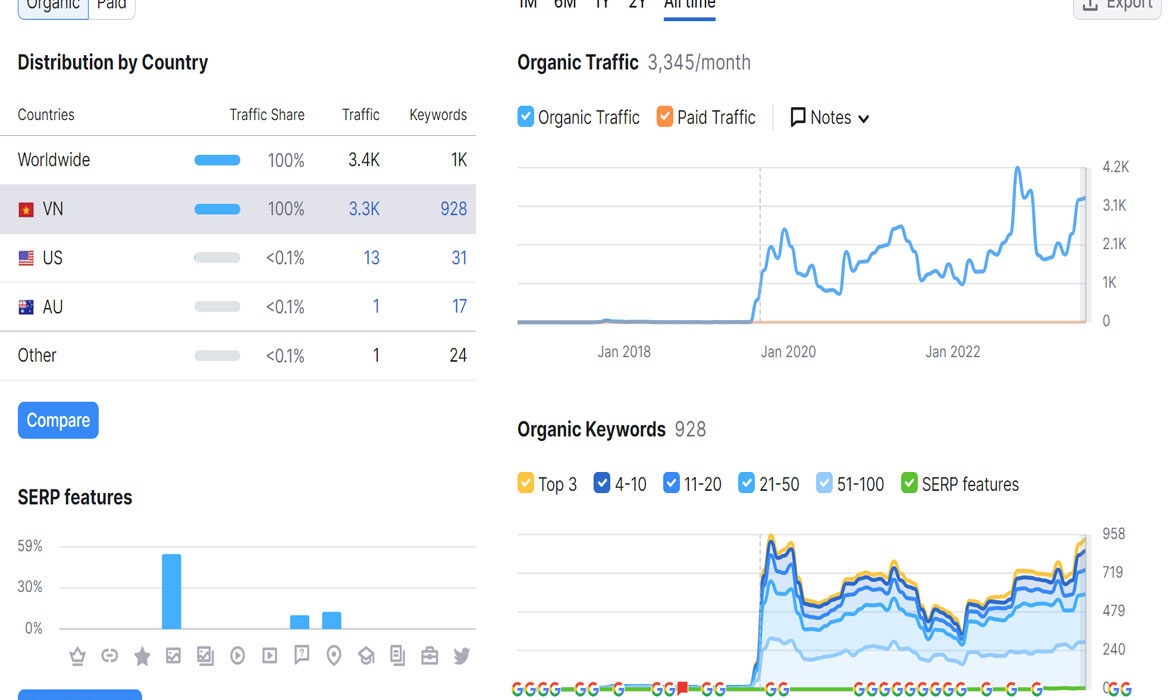The height and width of the screenshot is (700, 1170).
Task: Select the Other countries row label
Action: 37,355
